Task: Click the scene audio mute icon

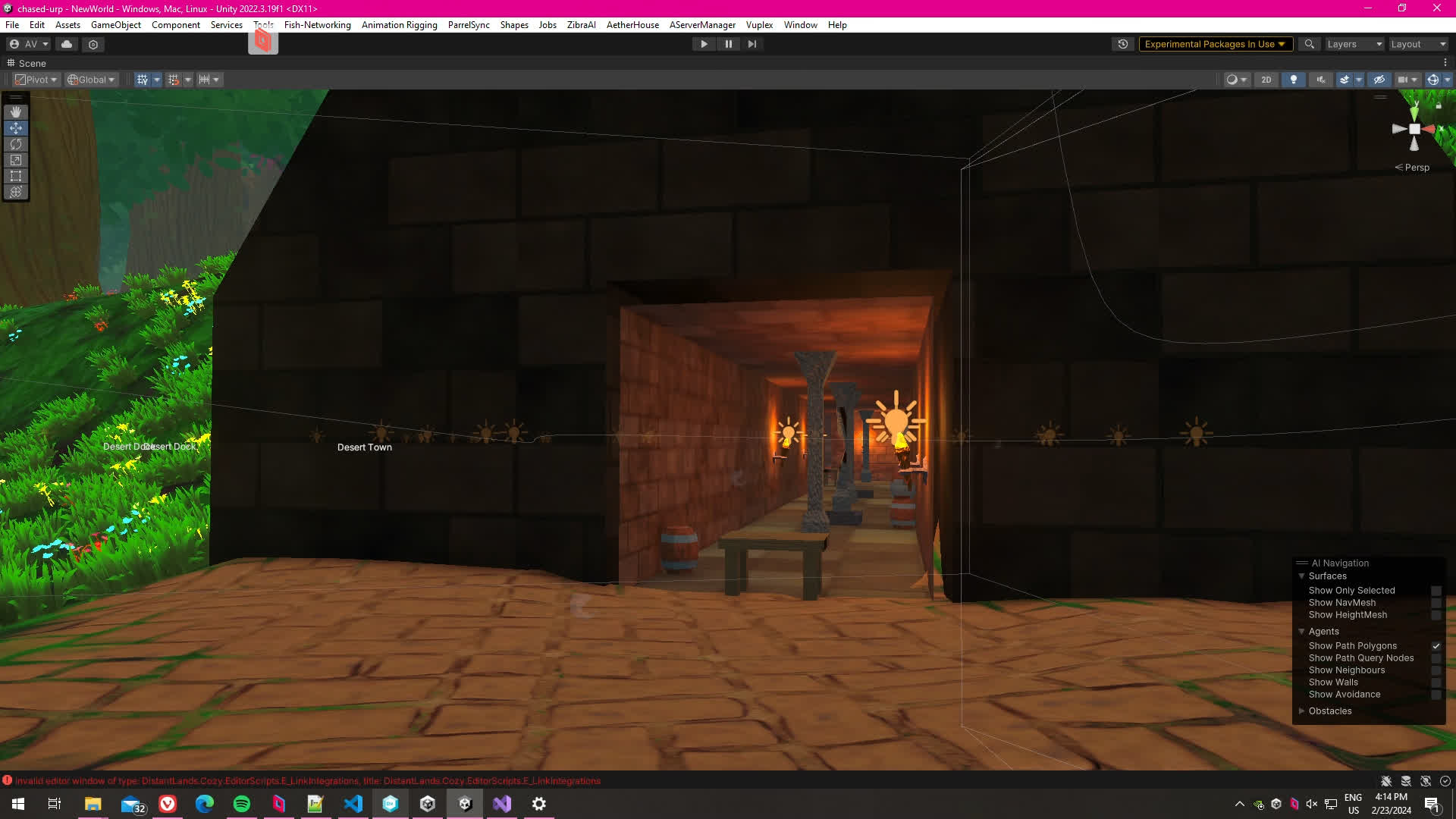Action: point(1321,80)
